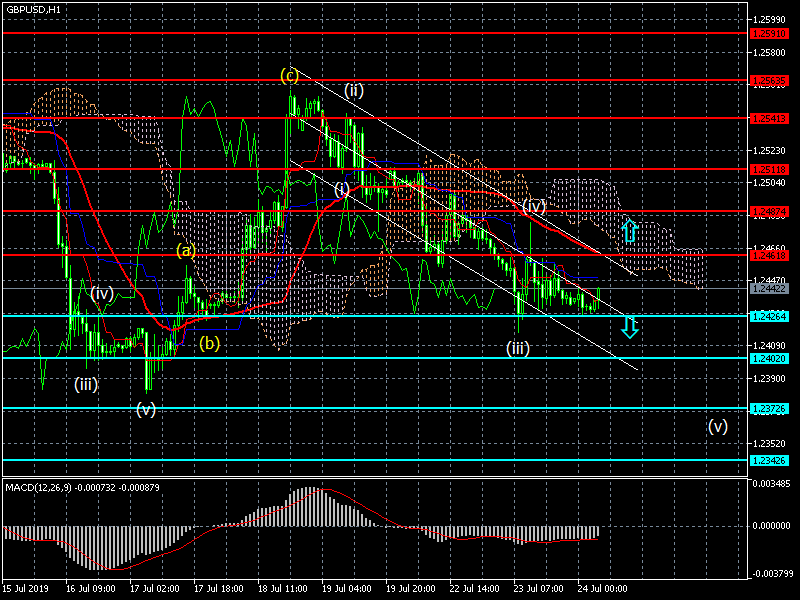Select the yellow (c) wave label
Viewport: 800px width, 600px height.
click(289, 75)
